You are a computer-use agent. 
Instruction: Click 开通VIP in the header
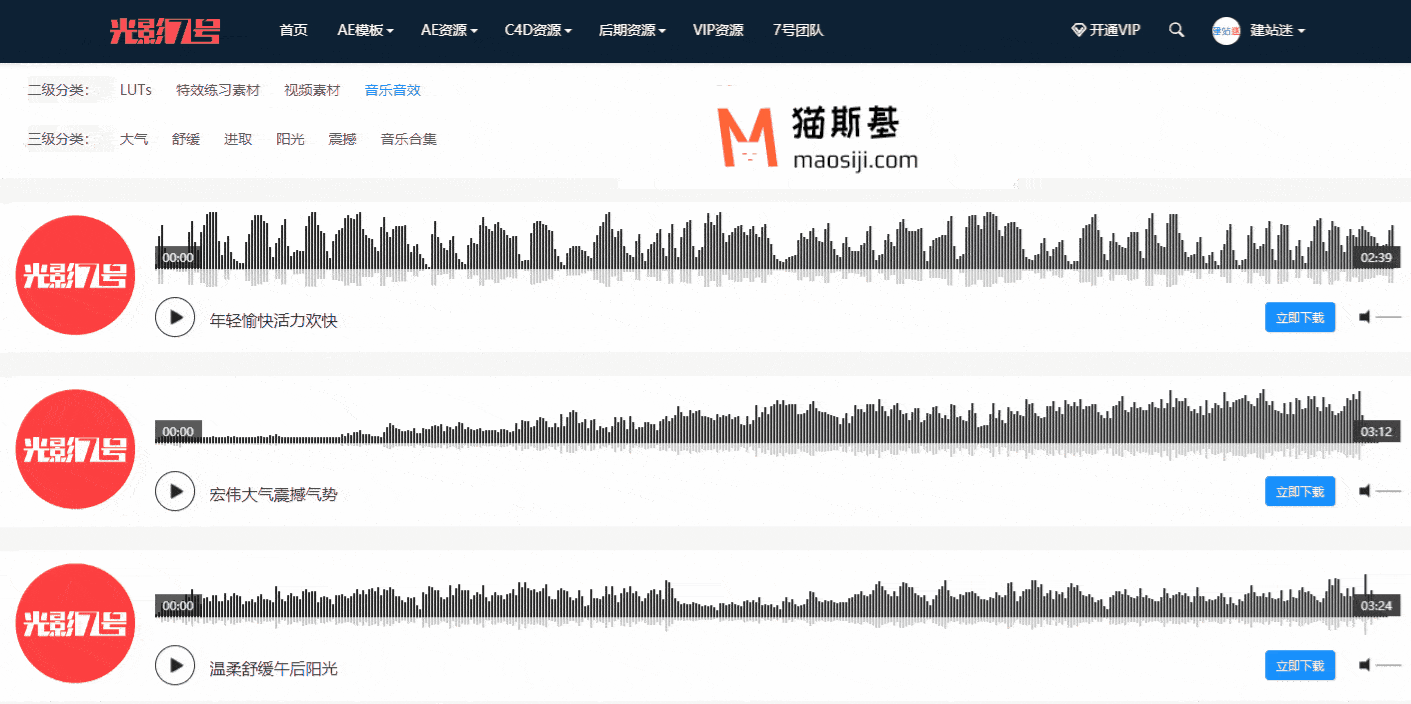[x=1106, y=30]
